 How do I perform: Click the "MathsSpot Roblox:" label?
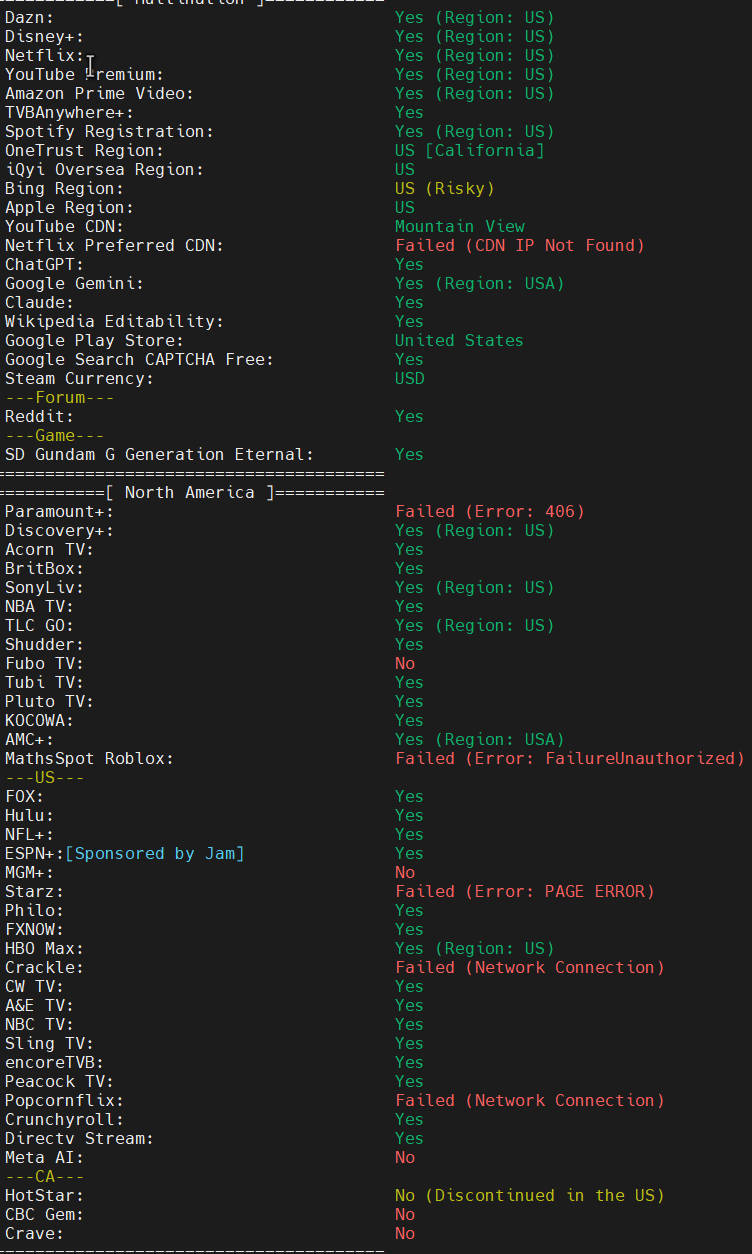tap(89, 758)
